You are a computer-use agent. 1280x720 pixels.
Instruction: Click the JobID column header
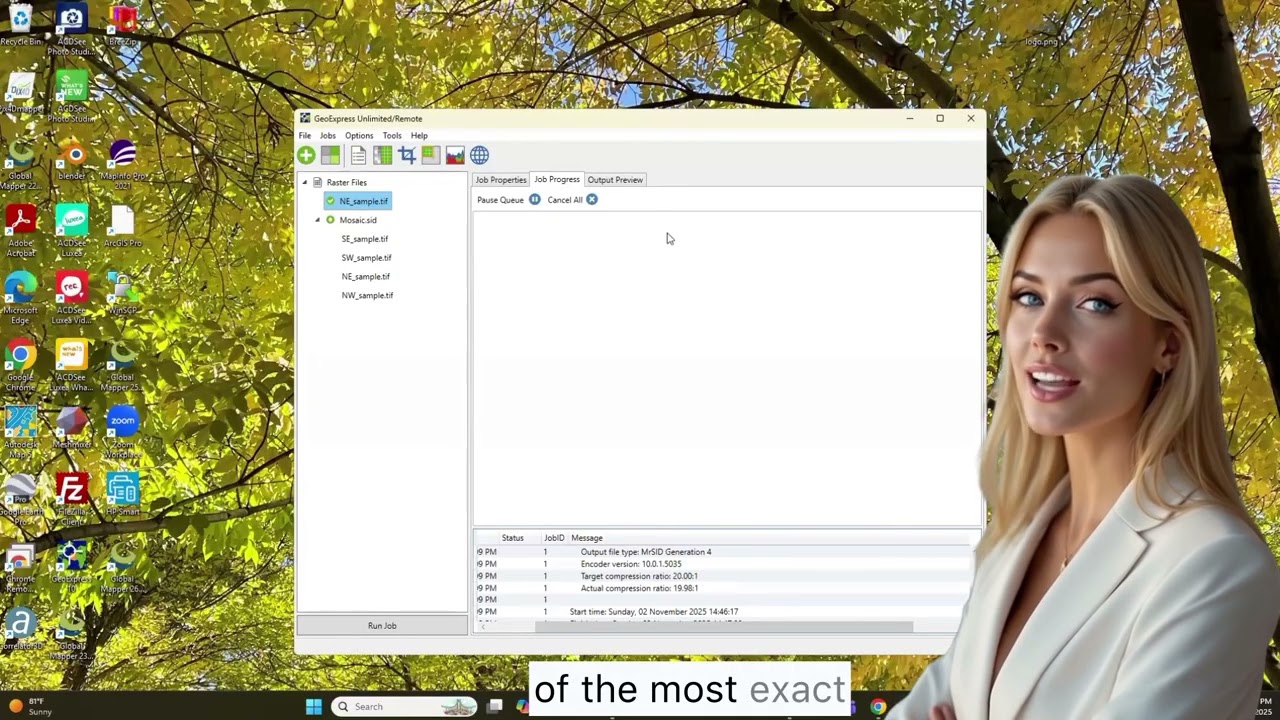click(x=554, y=538)
